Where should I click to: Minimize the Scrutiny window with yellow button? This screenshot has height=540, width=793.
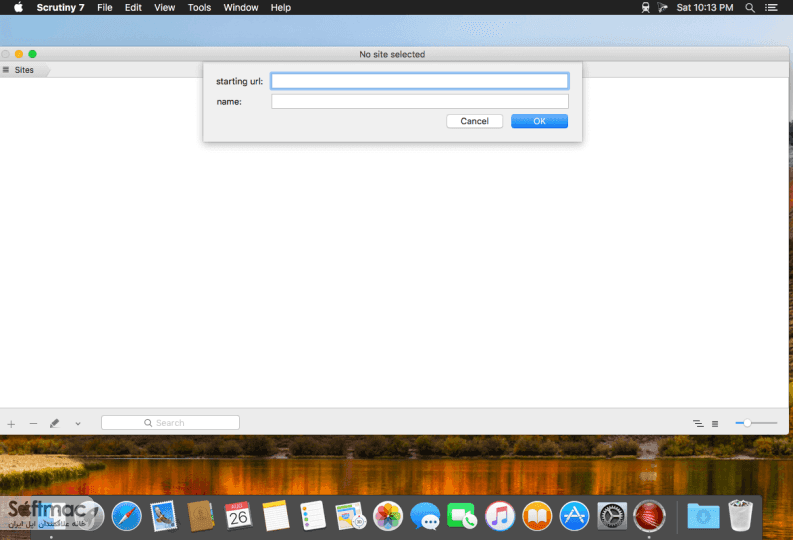tap(19, 54)
